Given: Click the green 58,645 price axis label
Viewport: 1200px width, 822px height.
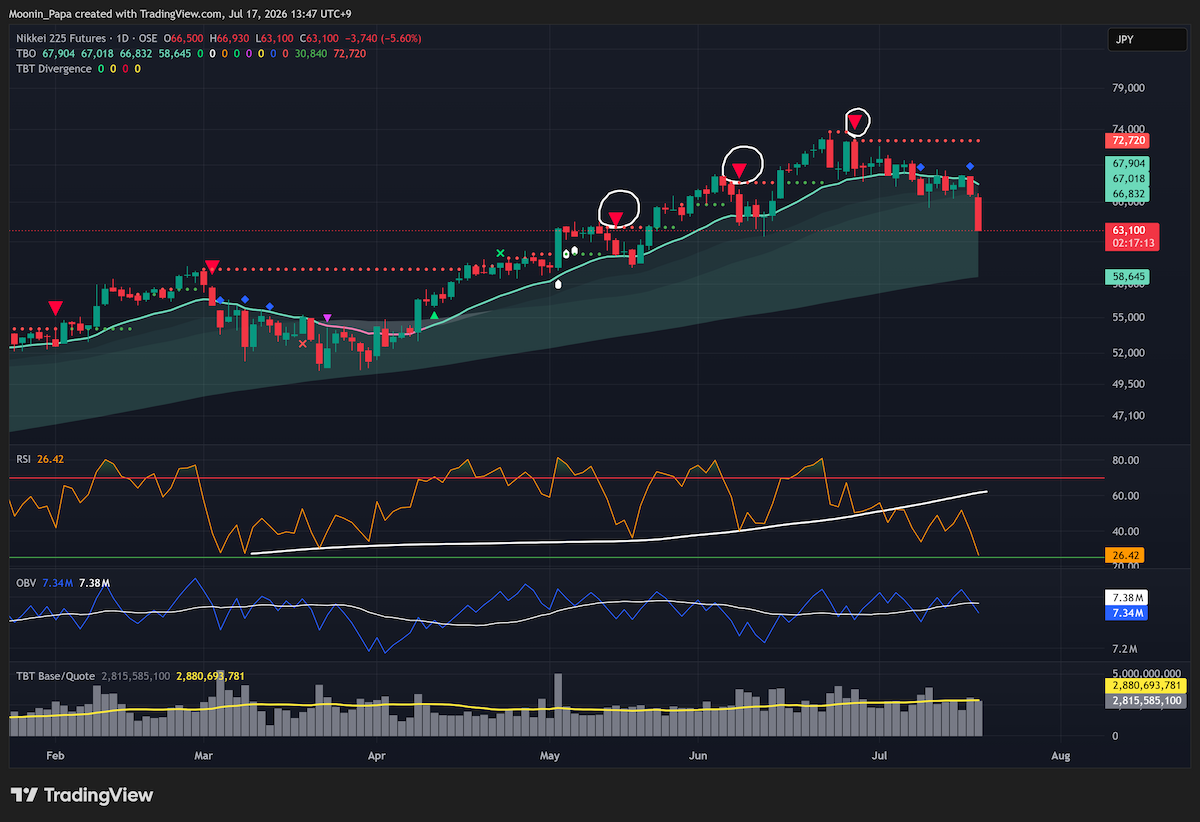Looking at the screenshot, I should pos(1129,275).
